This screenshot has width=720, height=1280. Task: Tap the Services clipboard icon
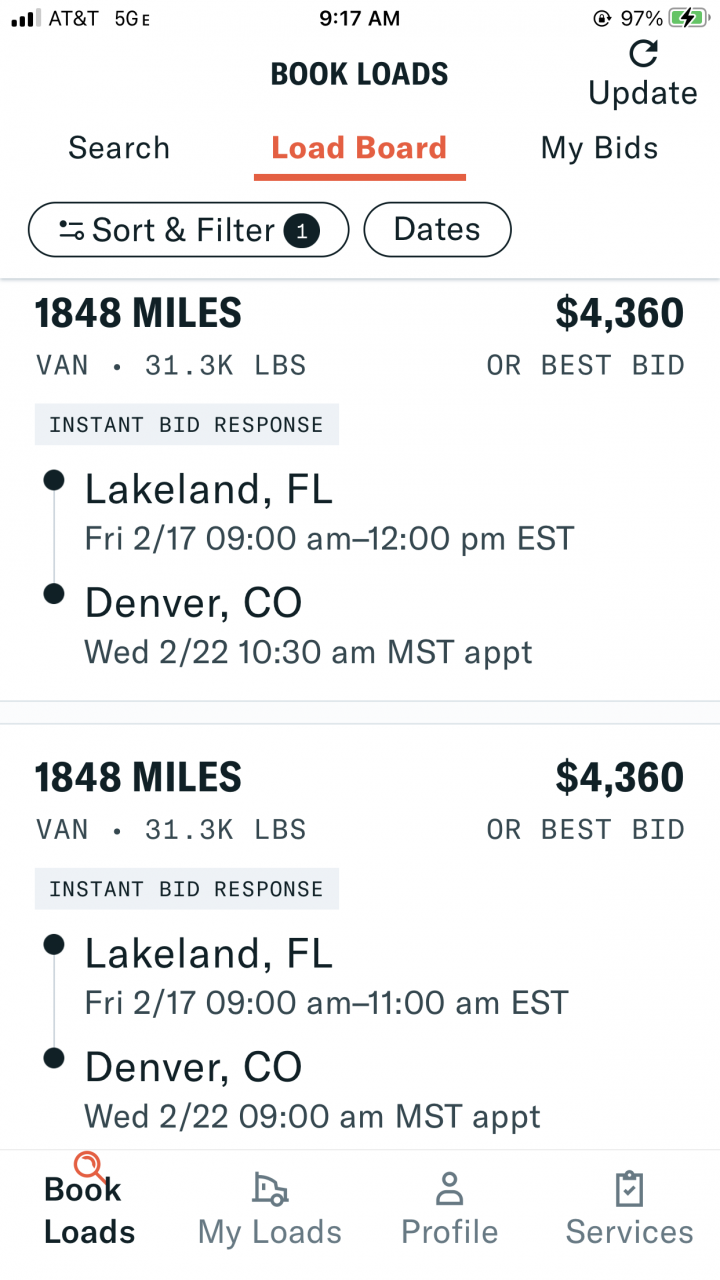(629, 1189)
